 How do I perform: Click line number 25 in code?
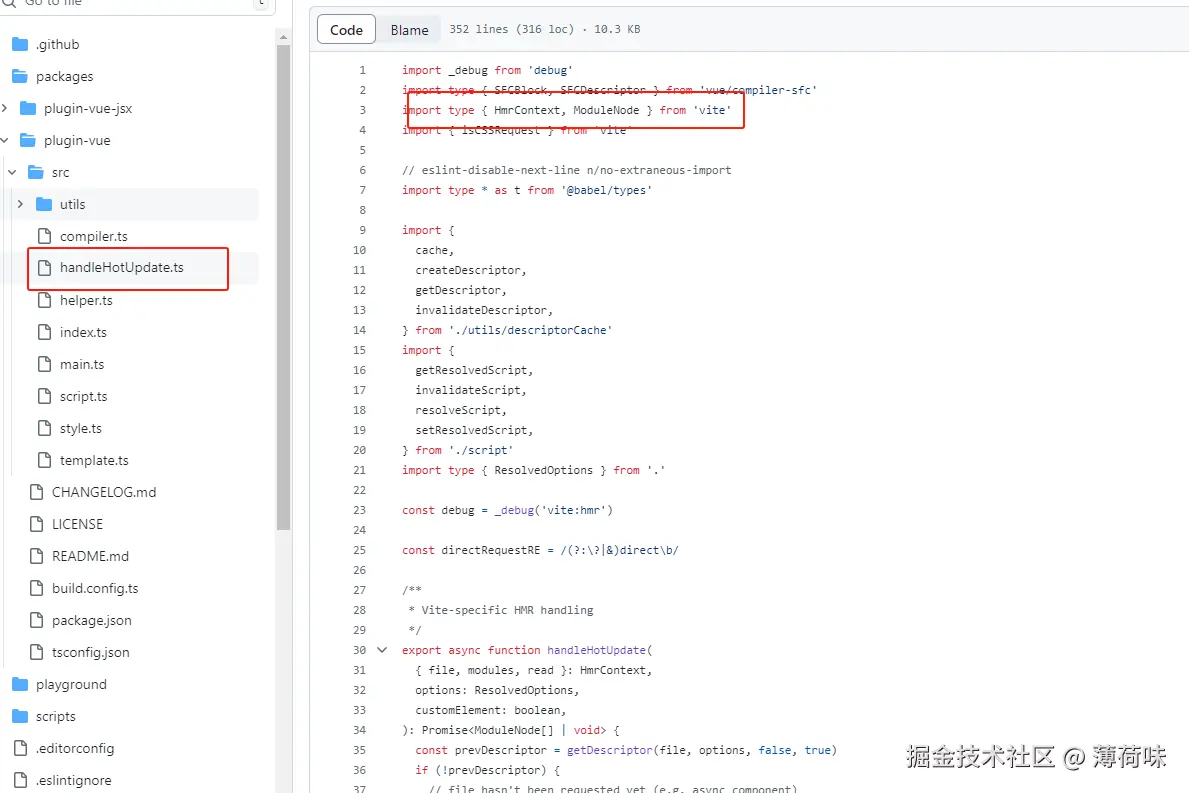[359, 550]
